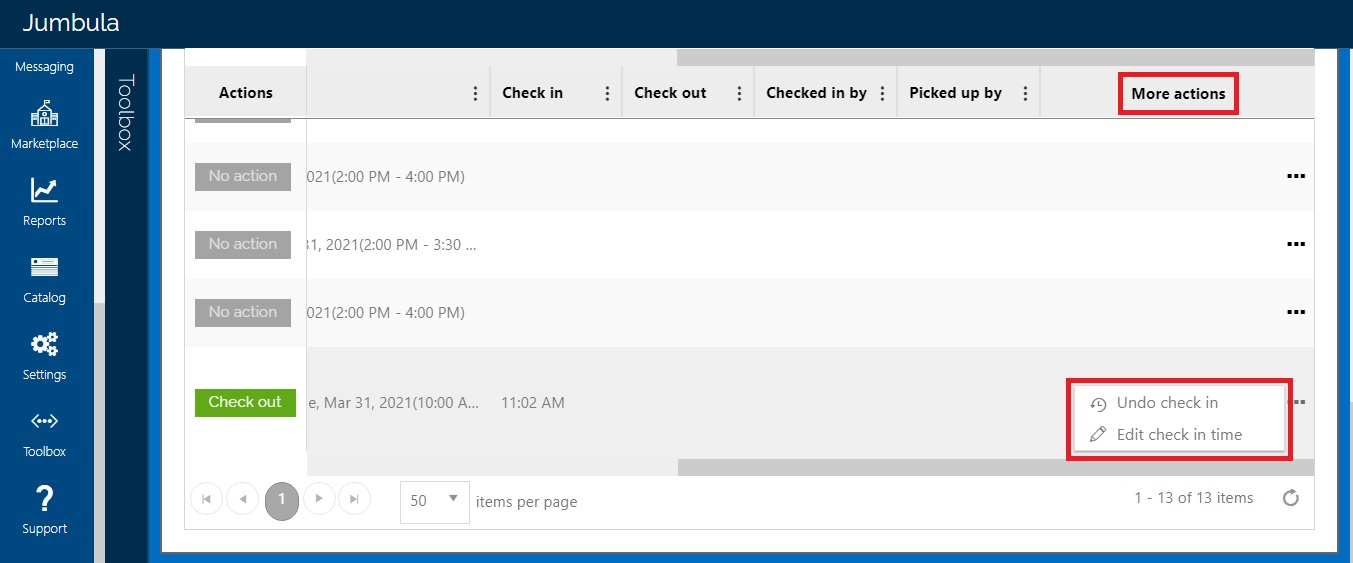The height and width of the screenshot is (563, 1353).
Task: Click the horizontal scrollbar below the table
Action: [995, 467]
